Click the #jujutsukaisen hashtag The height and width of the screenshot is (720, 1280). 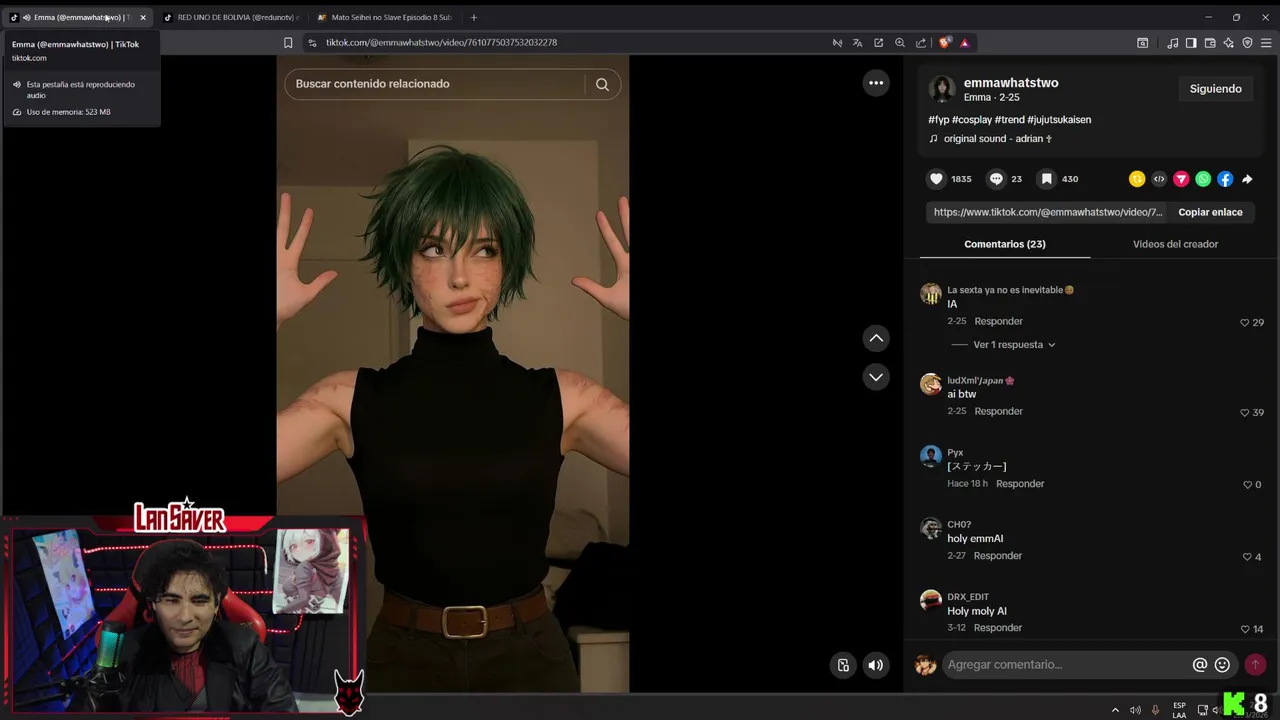tap(1059, 120)
